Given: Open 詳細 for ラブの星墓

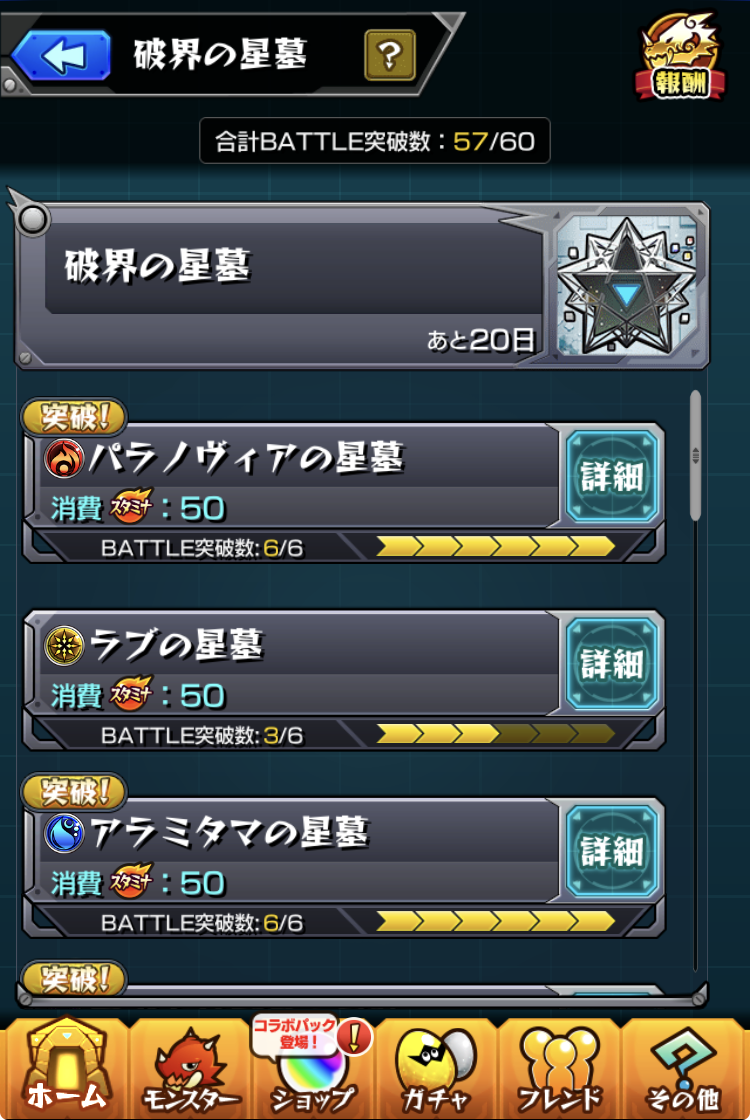Looking at the screenshot, I should coord(612,664).
